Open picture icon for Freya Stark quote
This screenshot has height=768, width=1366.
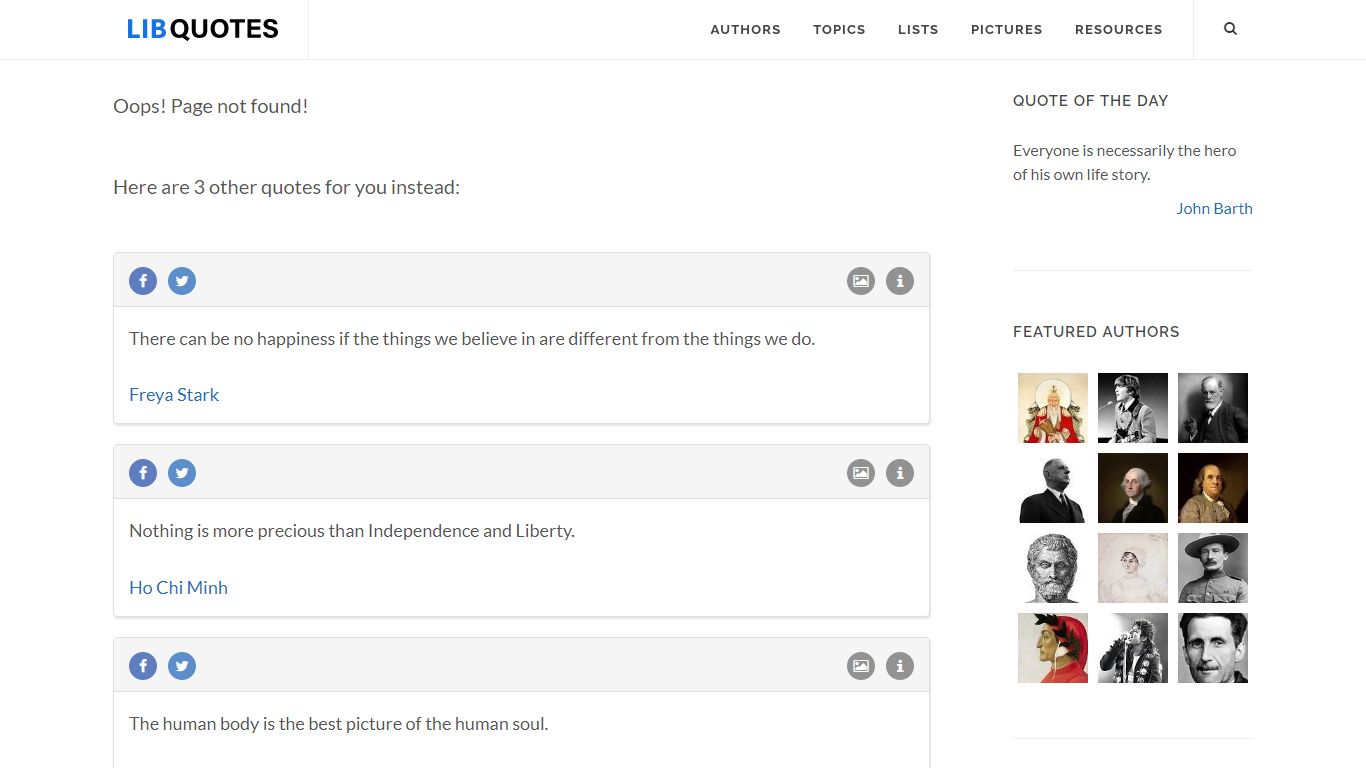click(861, 281)
